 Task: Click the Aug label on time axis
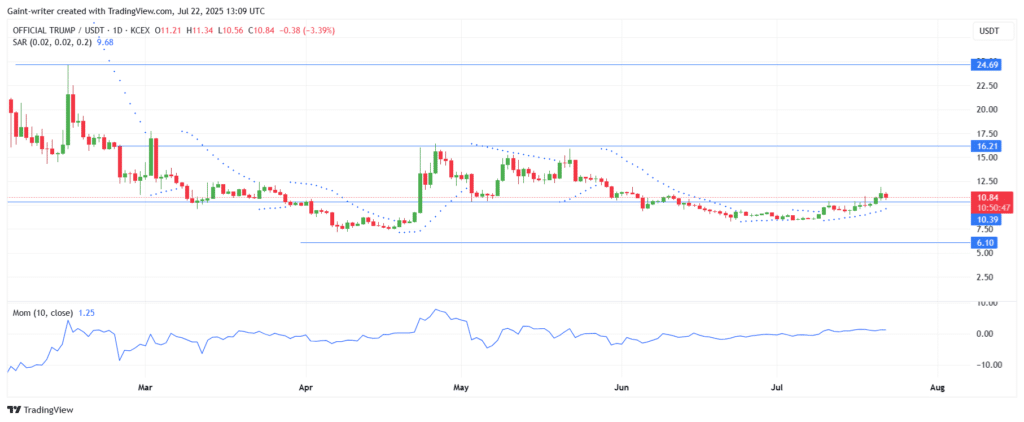pos(937,388)
